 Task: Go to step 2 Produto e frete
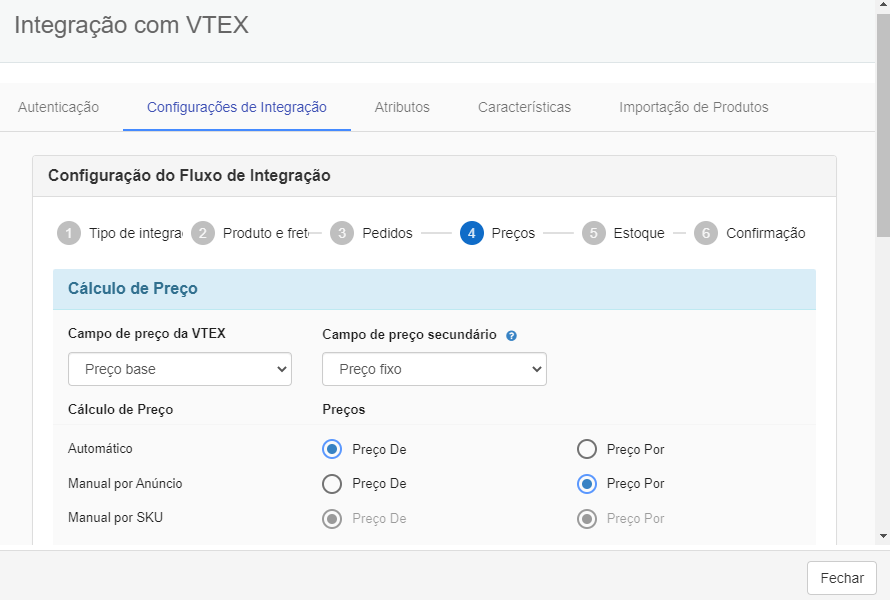click(250, 233)
